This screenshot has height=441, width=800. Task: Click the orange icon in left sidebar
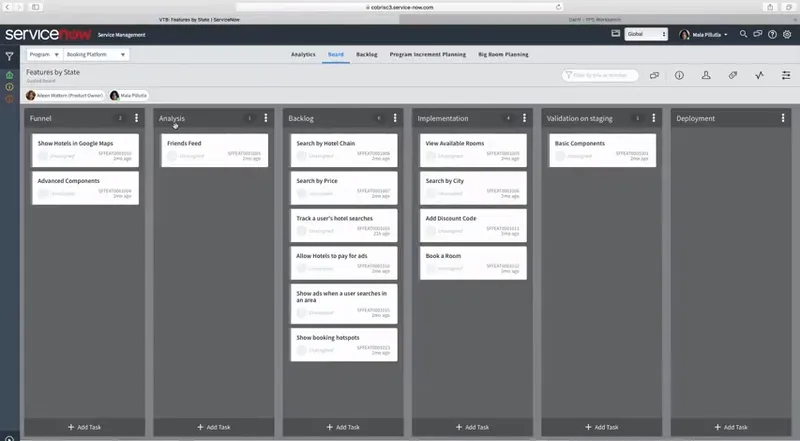[x=9, y=99]
